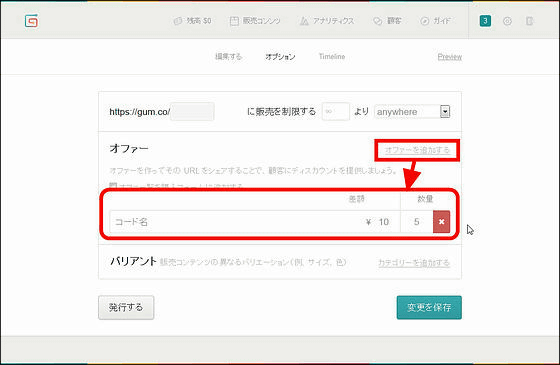Viewport: 560px width, 365px height.
Task: Open the Preview link
Action: (450, 57)
